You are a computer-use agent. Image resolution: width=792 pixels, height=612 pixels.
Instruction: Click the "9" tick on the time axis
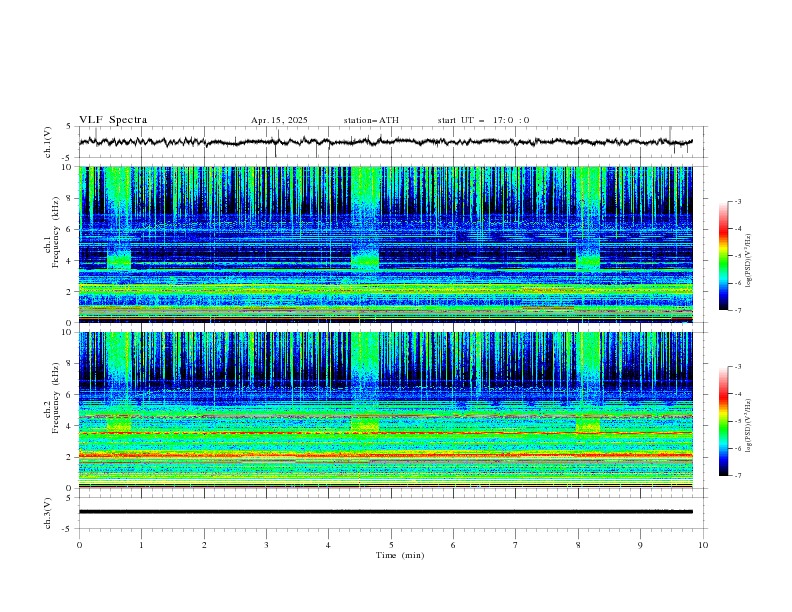click(x=640, y=545)
